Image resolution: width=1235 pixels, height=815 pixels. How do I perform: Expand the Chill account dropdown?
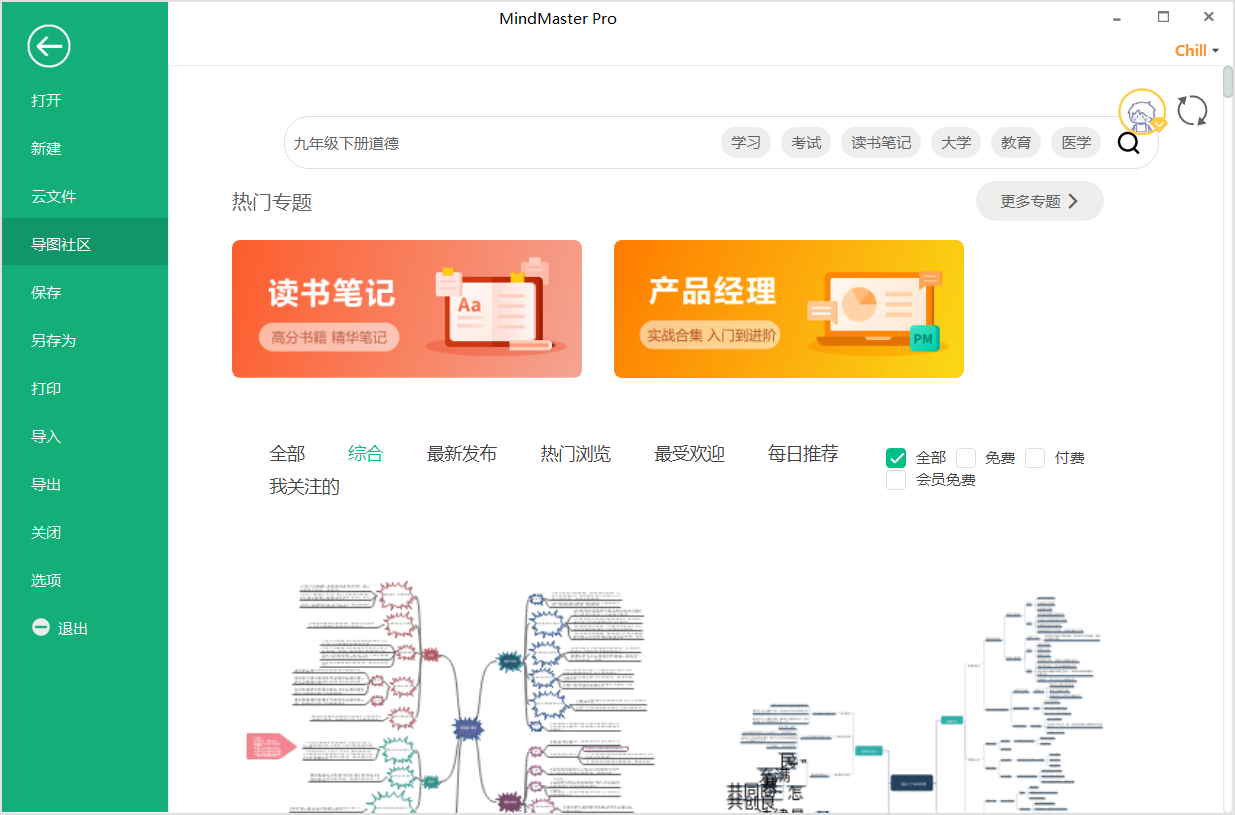coord(1197,50)
